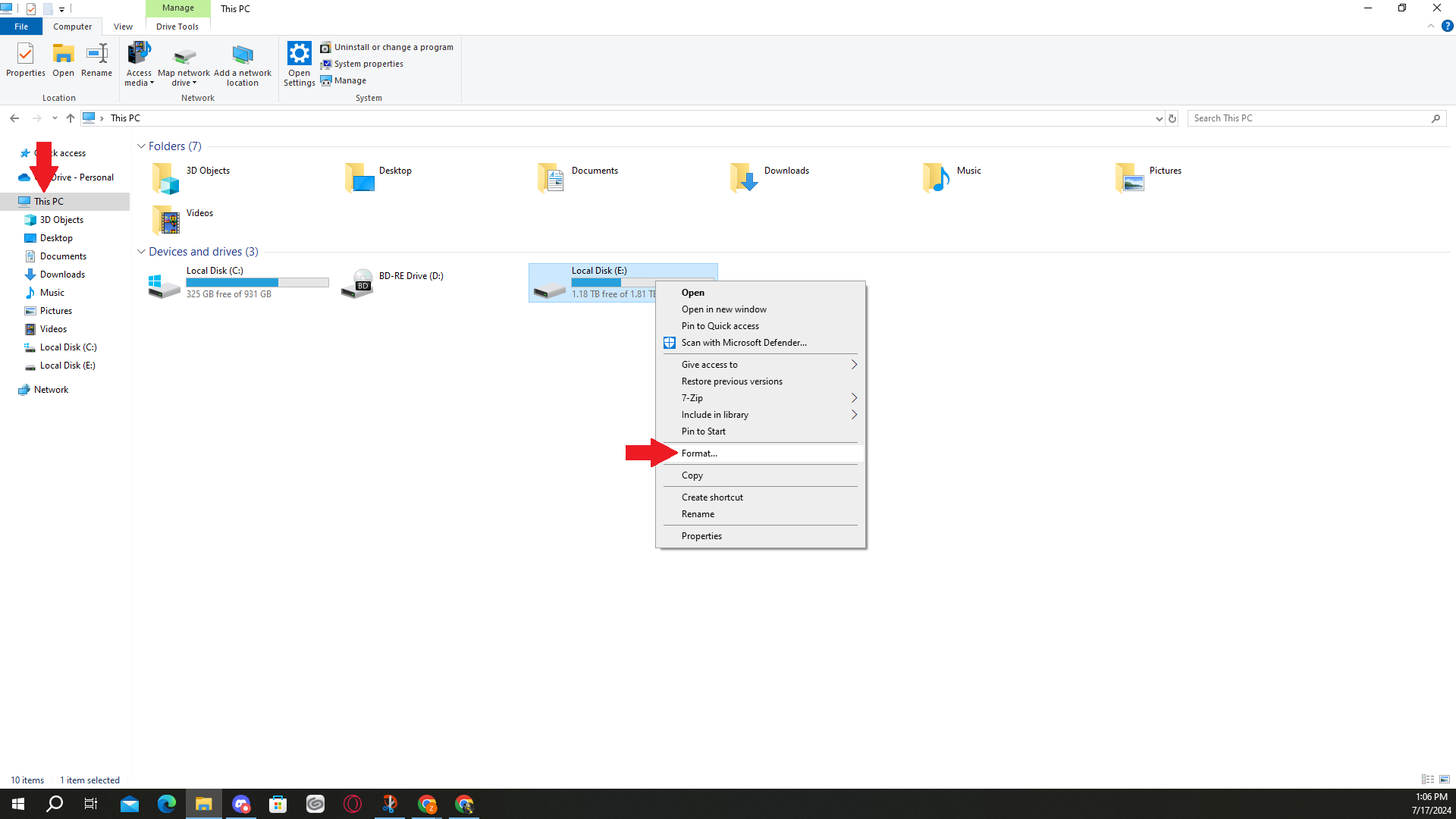The height and width of the screenshot is (819, 1456).
Task: Collapse the Devices and drives group
Action: (x=141, y=252)
